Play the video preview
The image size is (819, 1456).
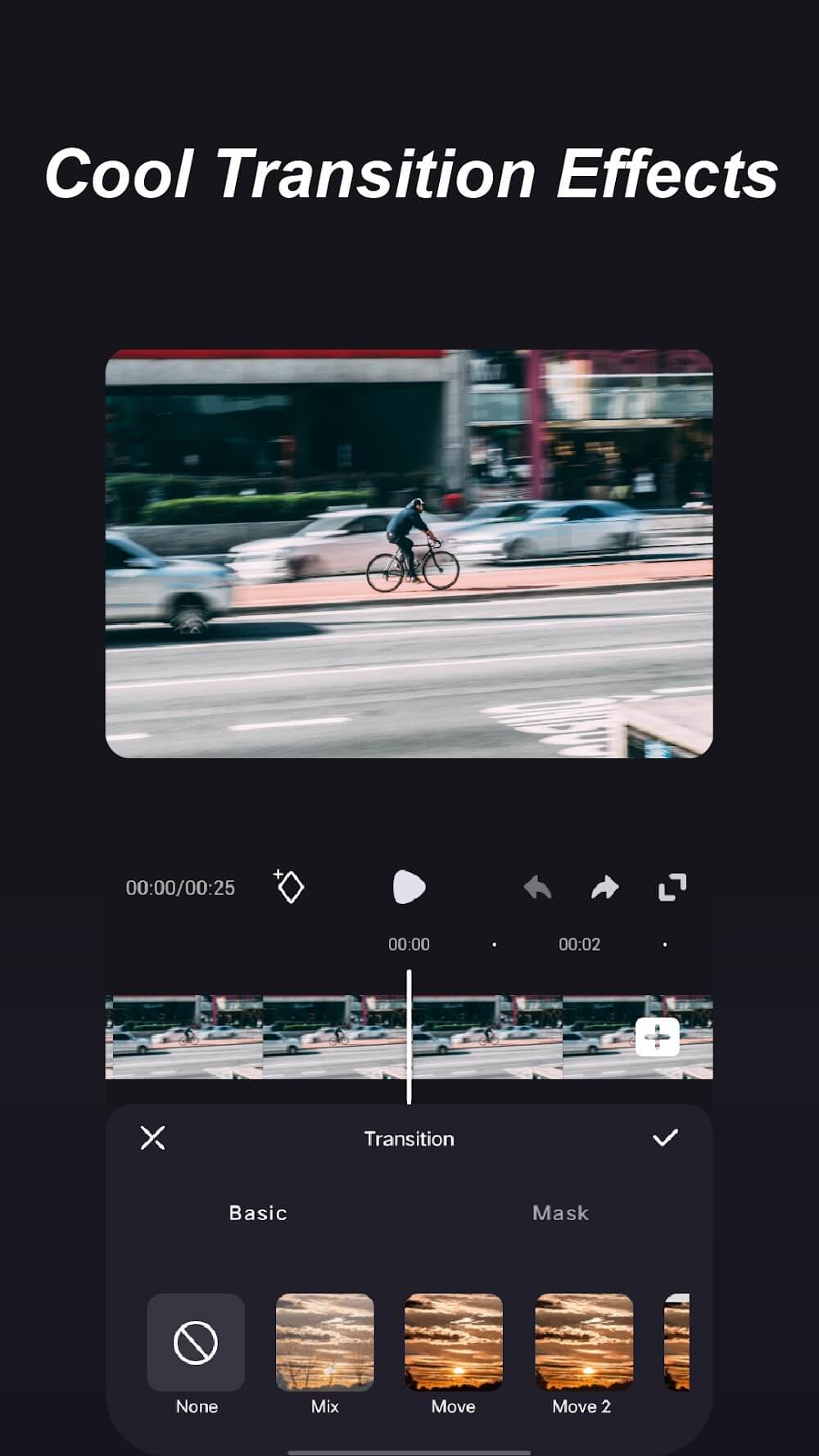(409, 887)
